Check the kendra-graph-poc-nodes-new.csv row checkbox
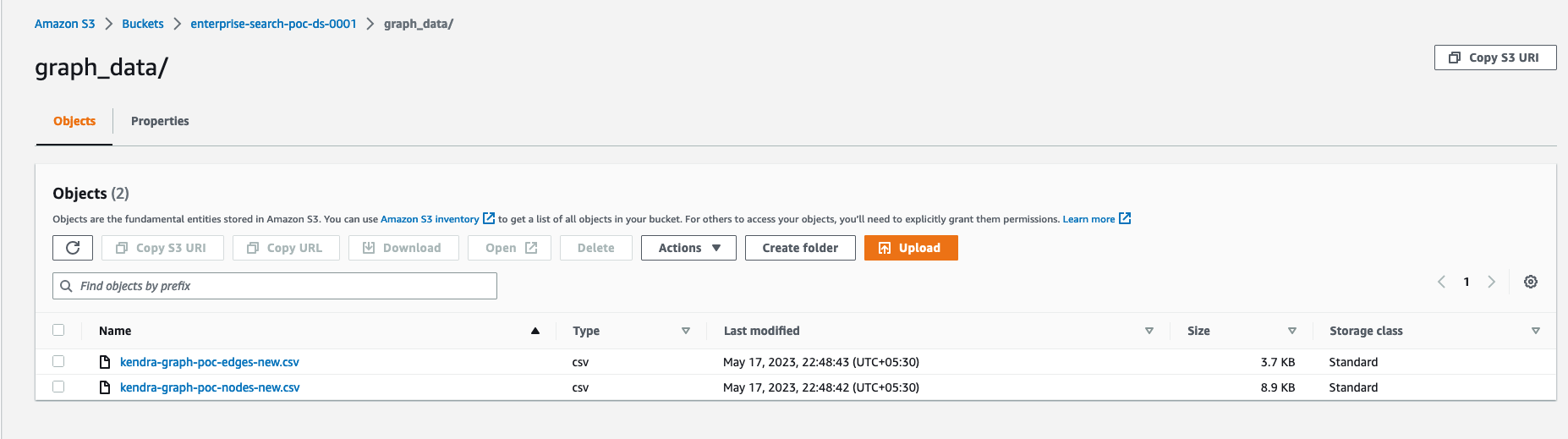This screenshot has width=1568, height=439. pyautogui.click(x=58, y=387)
